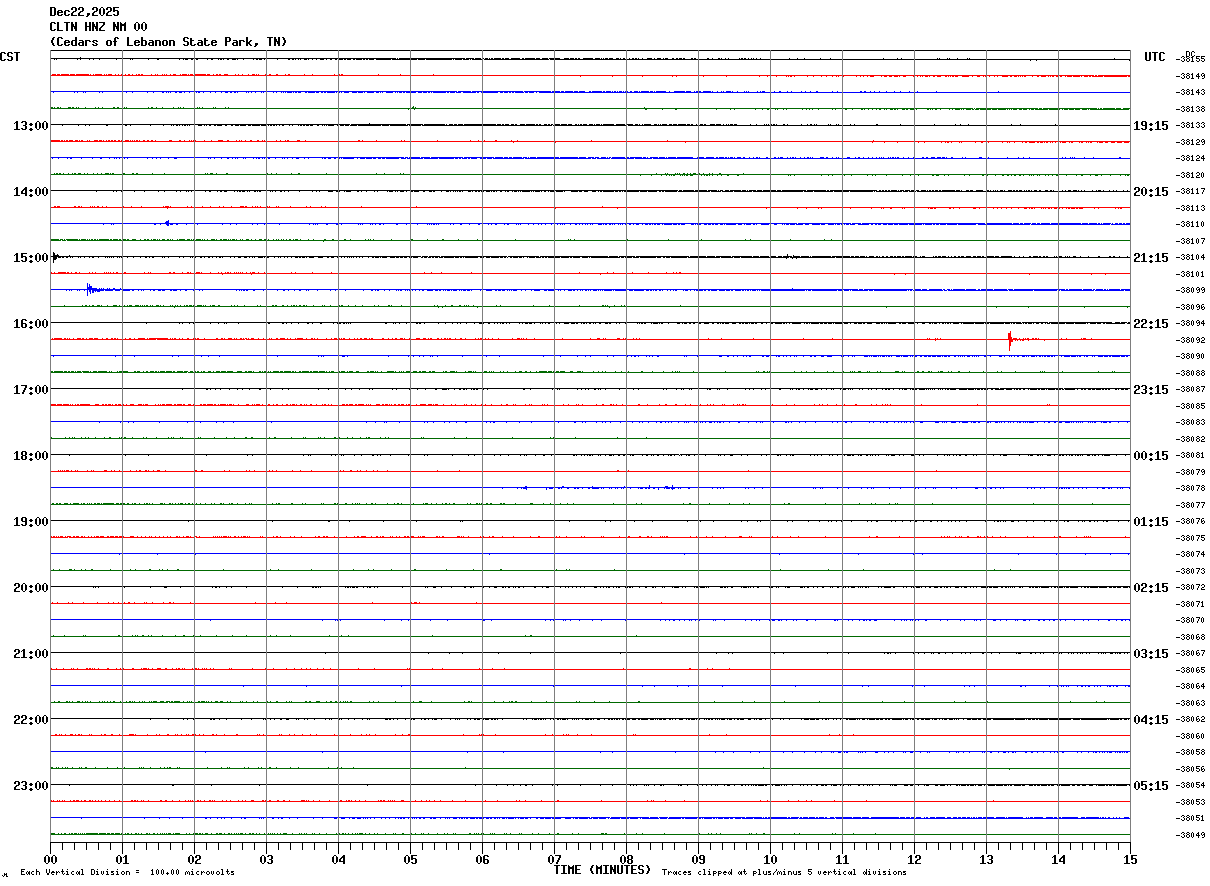Click the 19:15 UTC time label

coord(1150,125)
